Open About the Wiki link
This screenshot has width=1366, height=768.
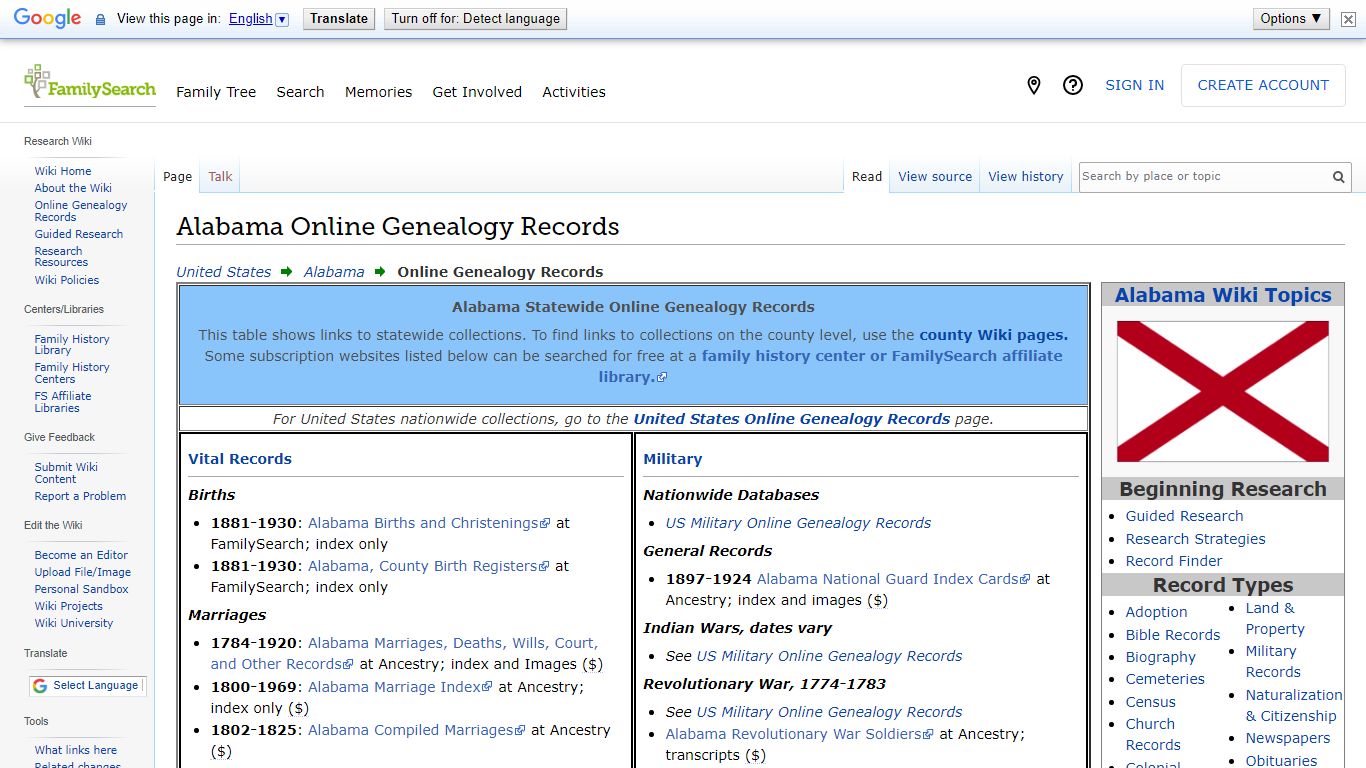73,188
